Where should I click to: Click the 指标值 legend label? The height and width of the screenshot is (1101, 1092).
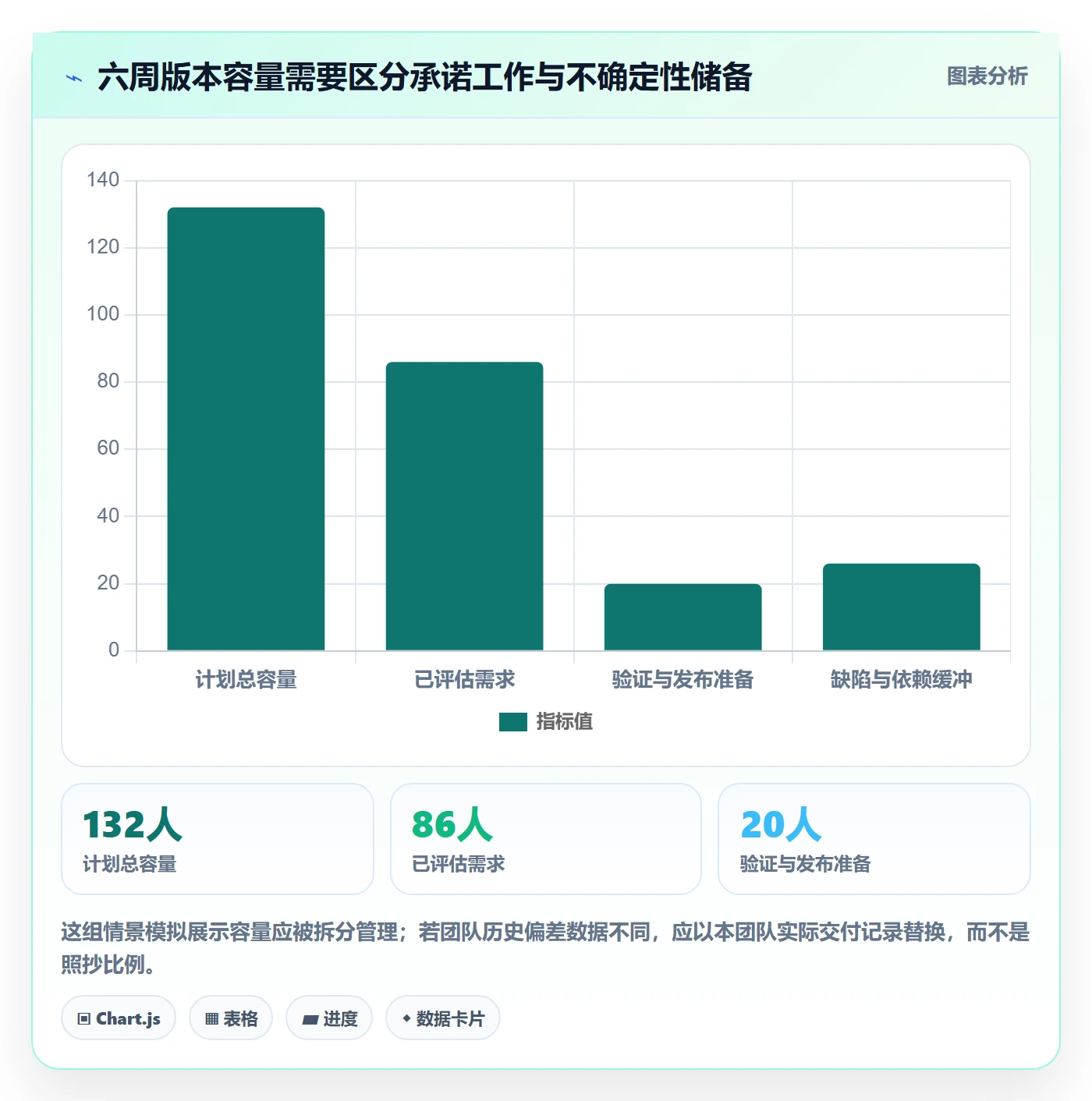click(x=565, y=722)
